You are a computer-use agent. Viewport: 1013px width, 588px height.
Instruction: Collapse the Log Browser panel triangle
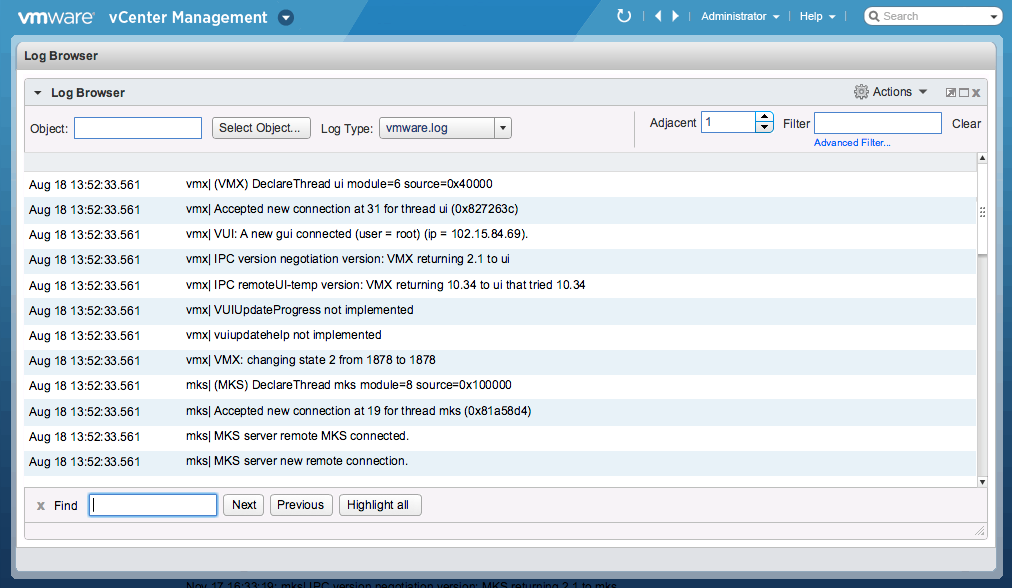[38, 93]
